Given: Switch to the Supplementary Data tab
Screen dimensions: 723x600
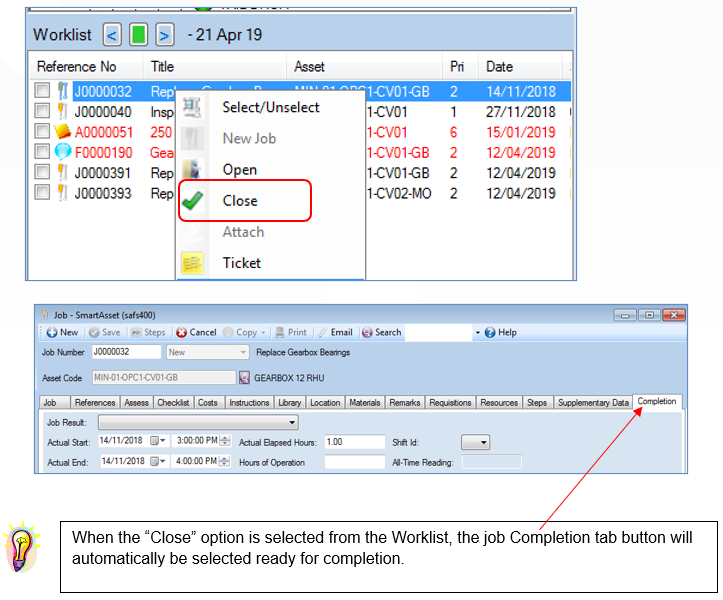Looking at the screenshot, I should click(x=593, y=403).
